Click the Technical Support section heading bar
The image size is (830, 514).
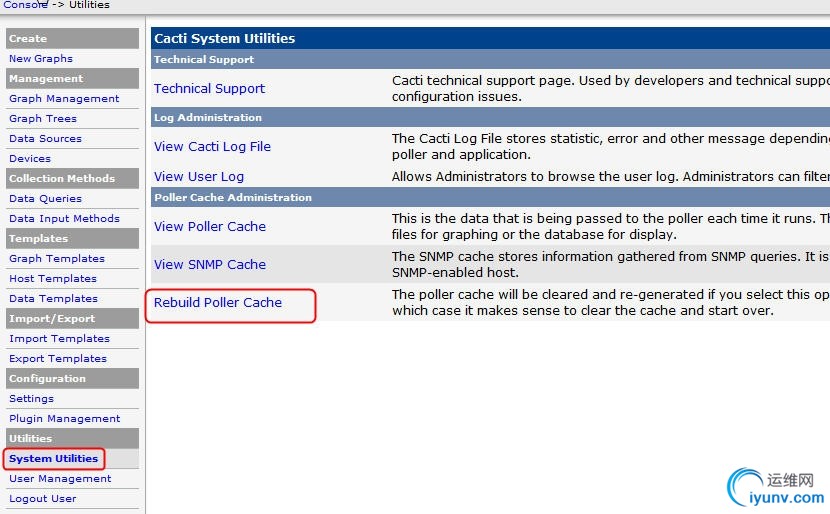click(490, 59)
